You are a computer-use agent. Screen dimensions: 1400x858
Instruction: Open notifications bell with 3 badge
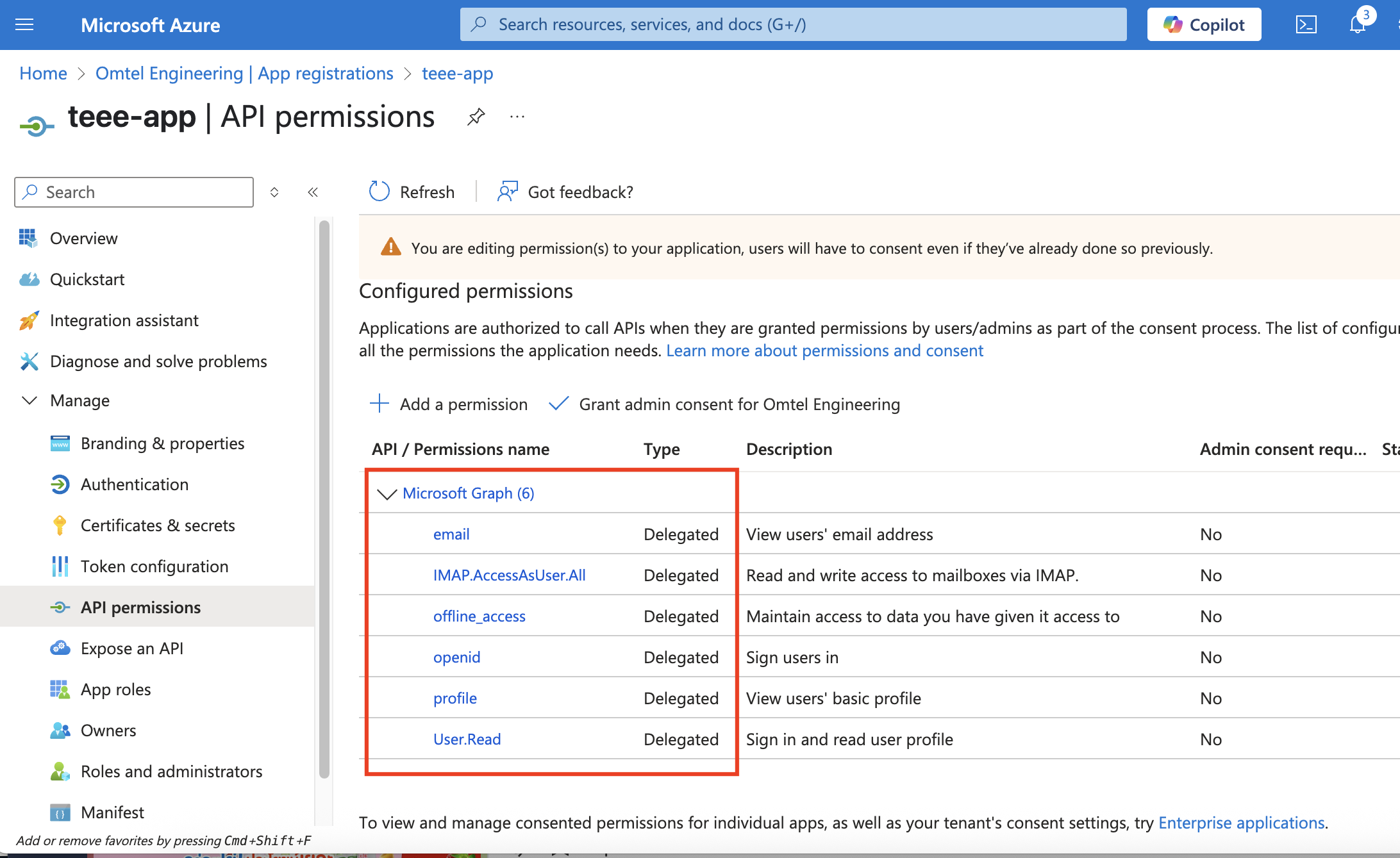(x=1358, y=24)
